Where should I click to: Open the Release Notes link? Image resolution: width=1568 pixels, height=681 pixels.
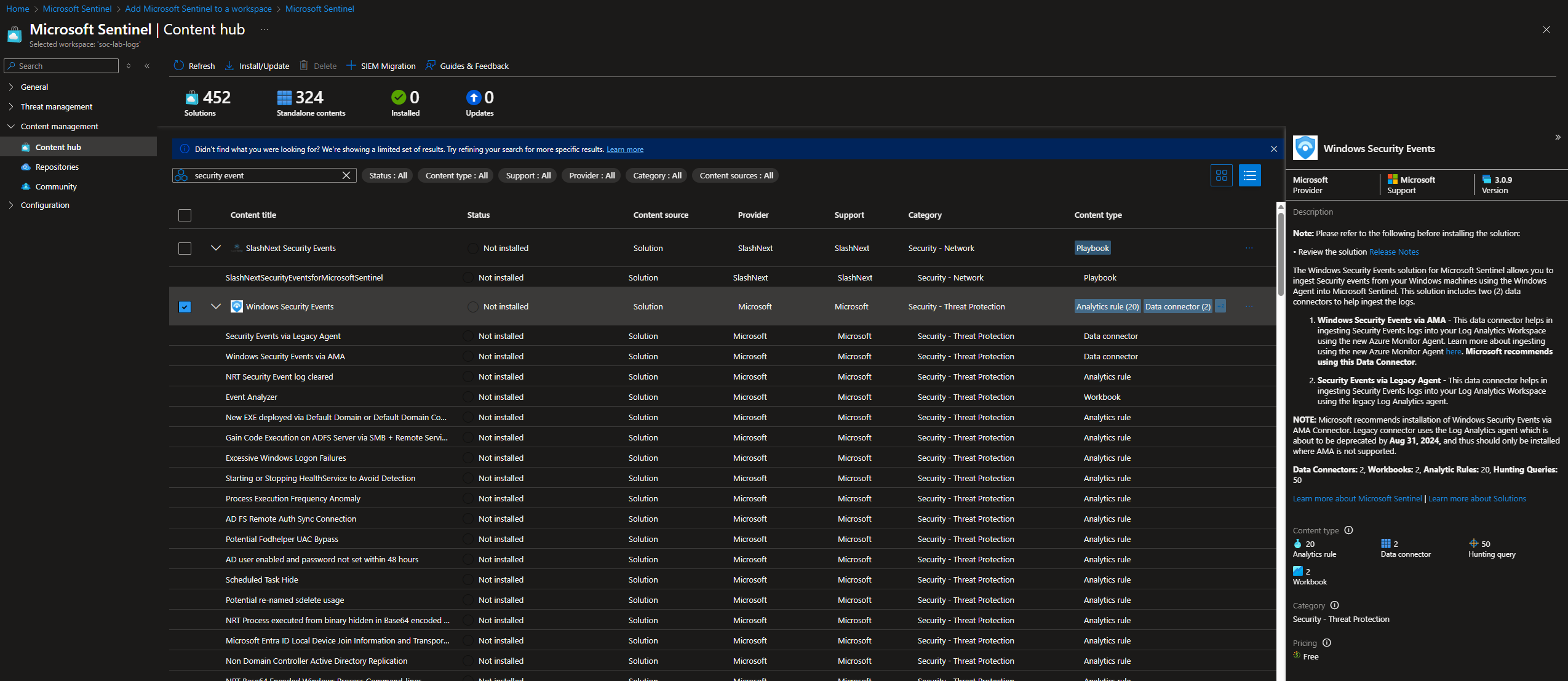click(1393, 252)
